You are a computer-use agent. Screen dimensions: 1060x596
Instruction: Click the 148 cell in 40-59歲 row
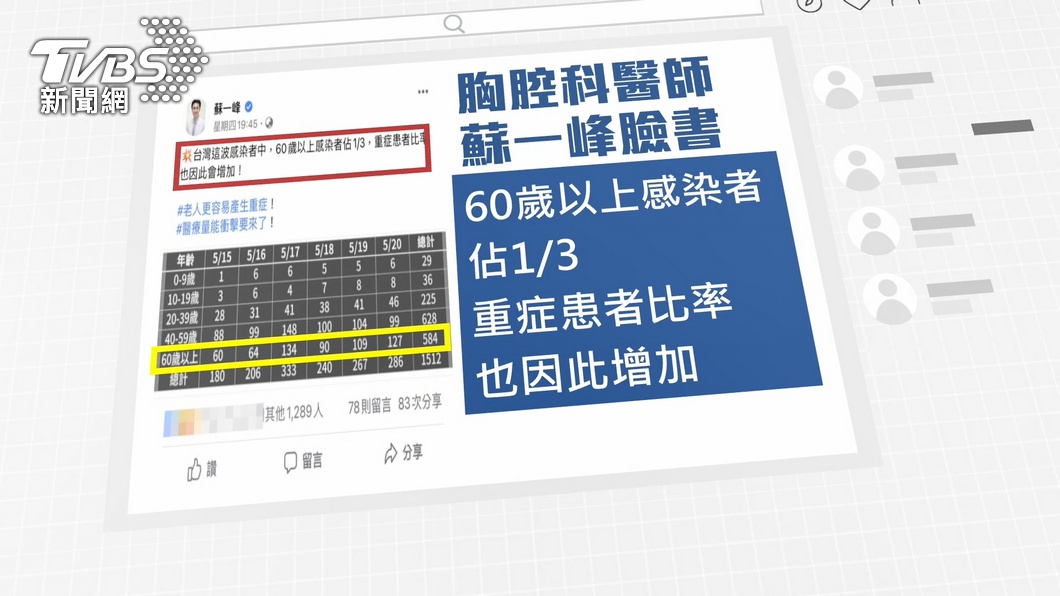tap(289, 330)
